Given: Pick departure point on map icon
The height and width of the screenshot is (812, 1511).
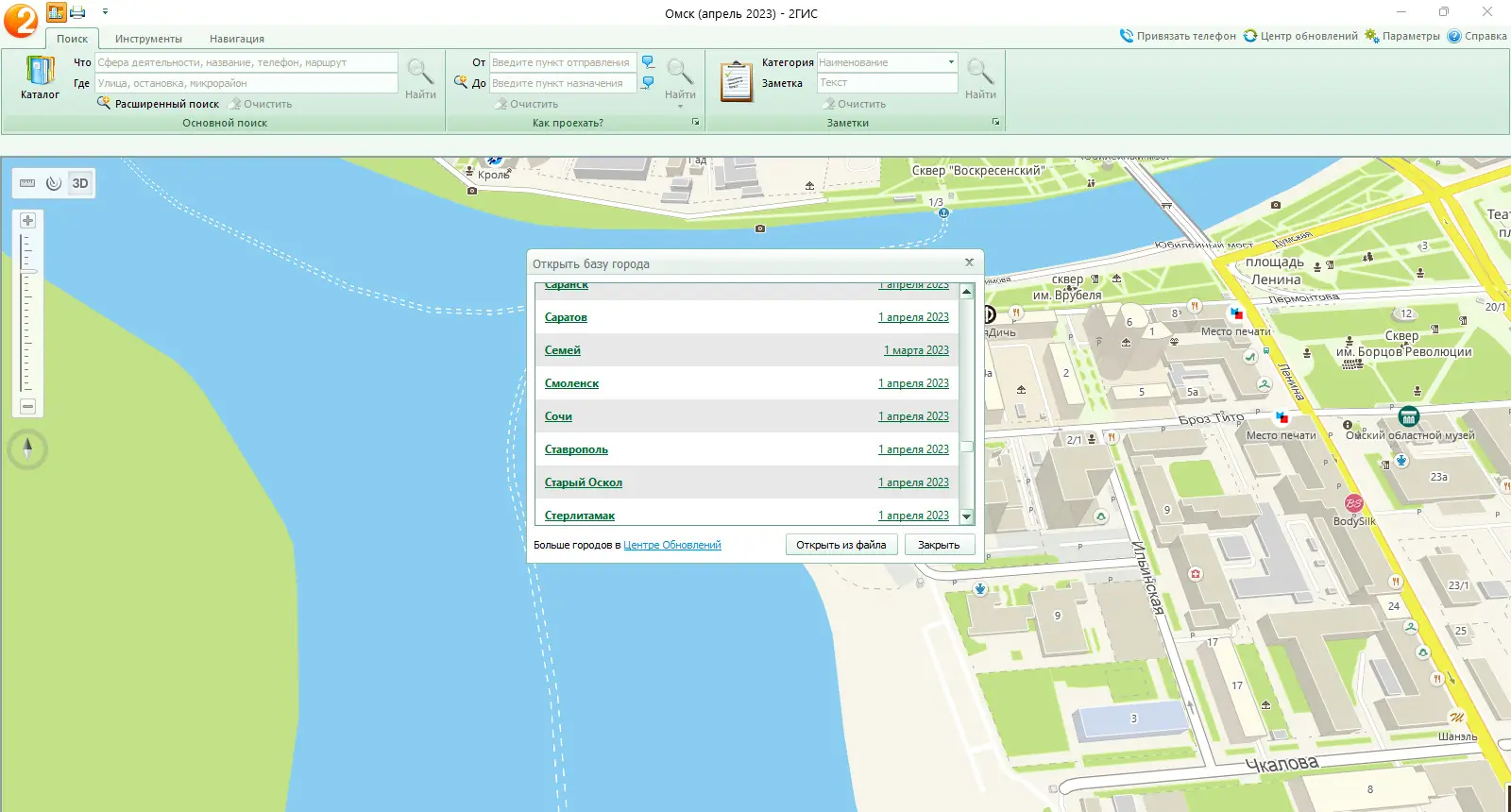Looking at the screenshot, I should coord(648,62).
